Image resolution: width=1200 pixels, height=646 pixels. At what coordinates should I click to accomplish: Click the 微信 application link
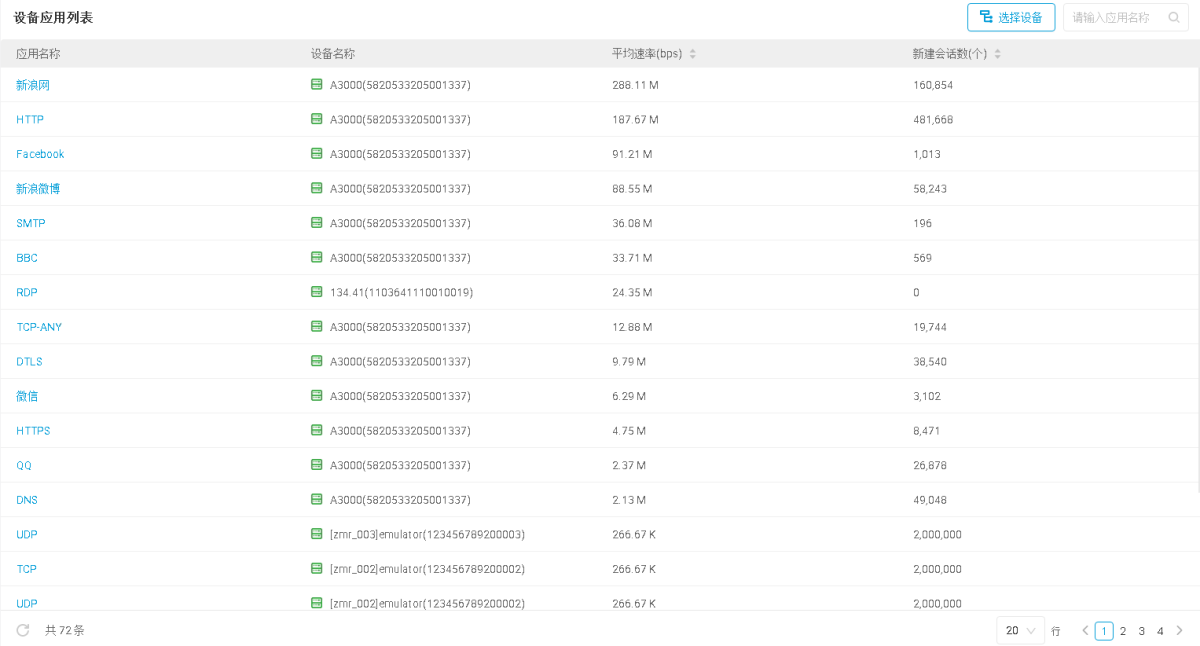[x=27, y=396]
